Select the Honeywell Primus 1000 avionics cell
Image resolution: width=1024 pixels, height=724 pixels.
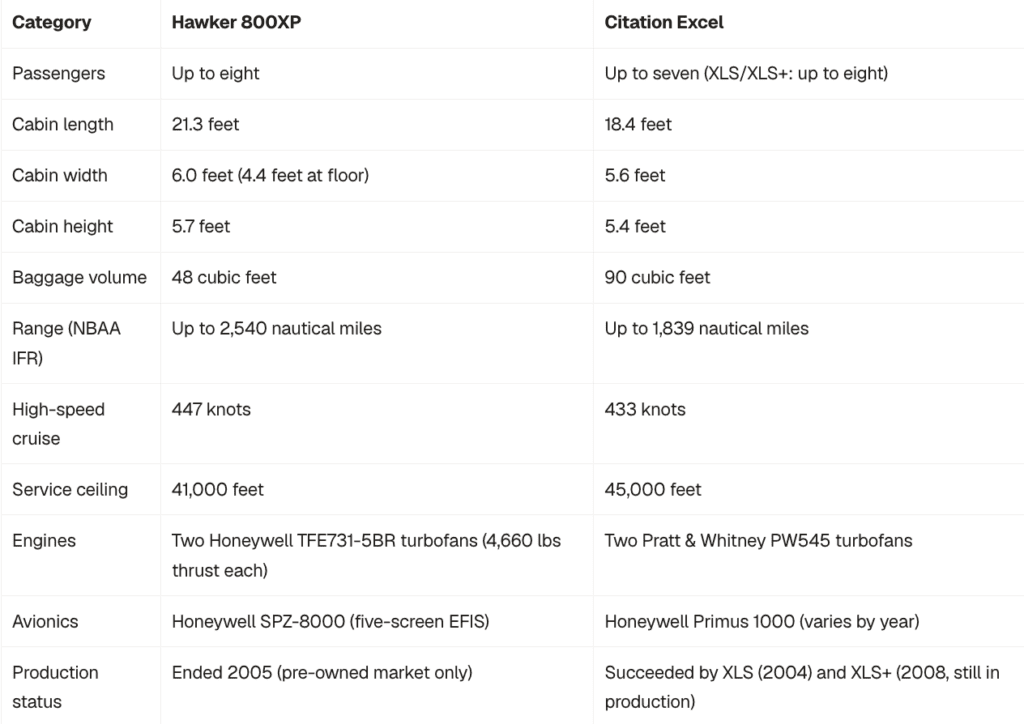(x=762, y=622)
